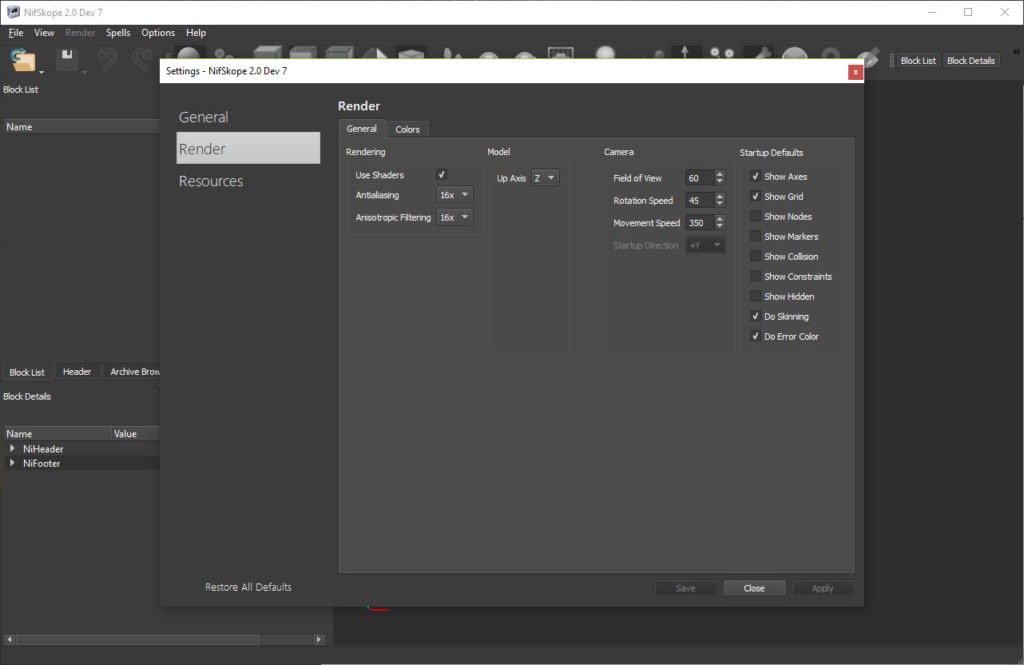Viewport: 1024px width, 665px height.
Task: Open the View menu
Action: (x=44, y=33)
